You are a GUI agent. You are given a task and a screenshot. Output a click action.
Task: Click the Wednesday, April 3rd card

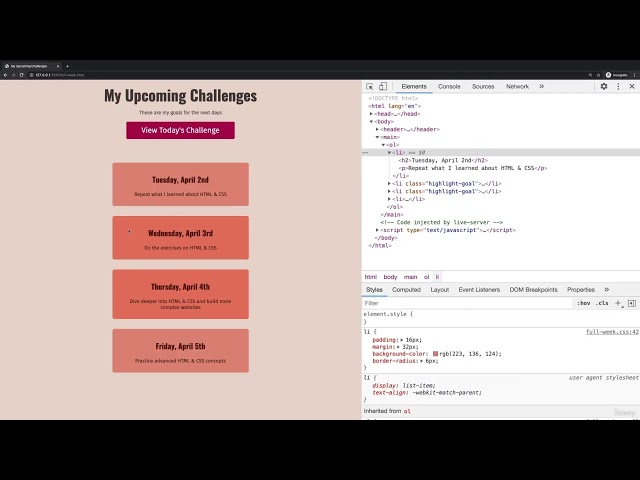tap(180, 238)
